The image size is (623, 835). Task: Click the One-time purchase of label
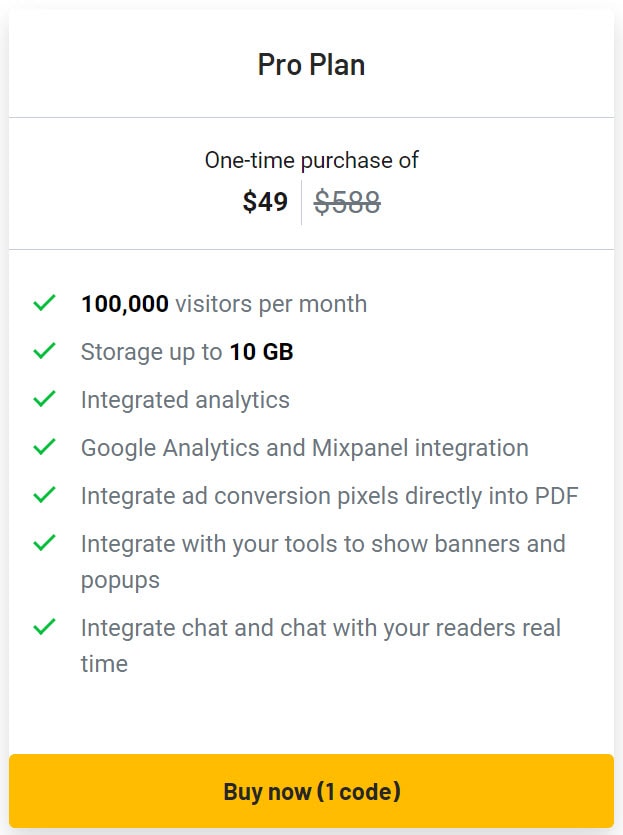pyautogui.click(x=311, y=160)
